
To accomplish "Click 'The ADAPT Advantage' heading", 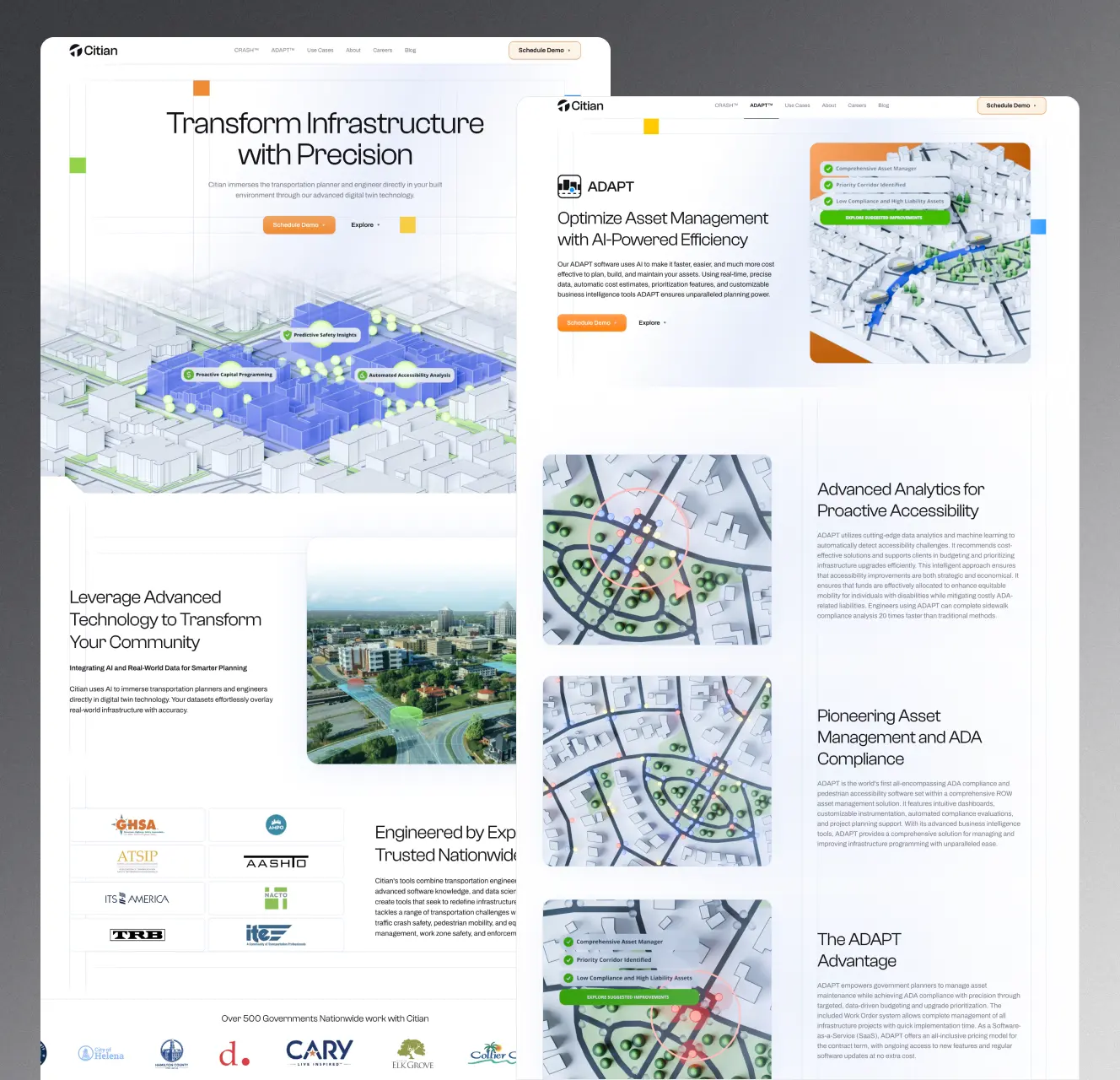I will 859,950.
